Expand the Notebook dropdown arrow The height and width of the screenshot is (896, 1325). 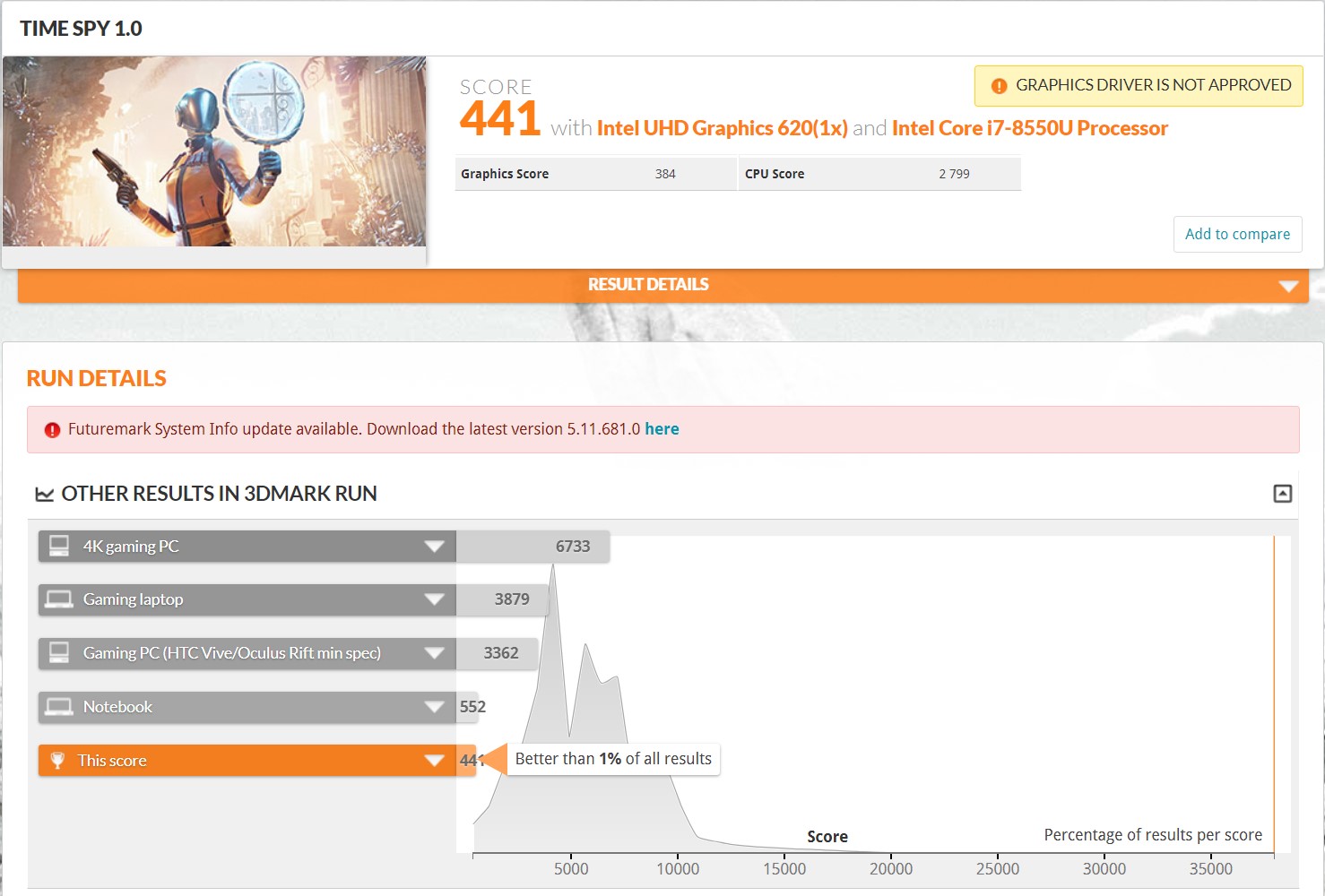(x=434, y=707)
